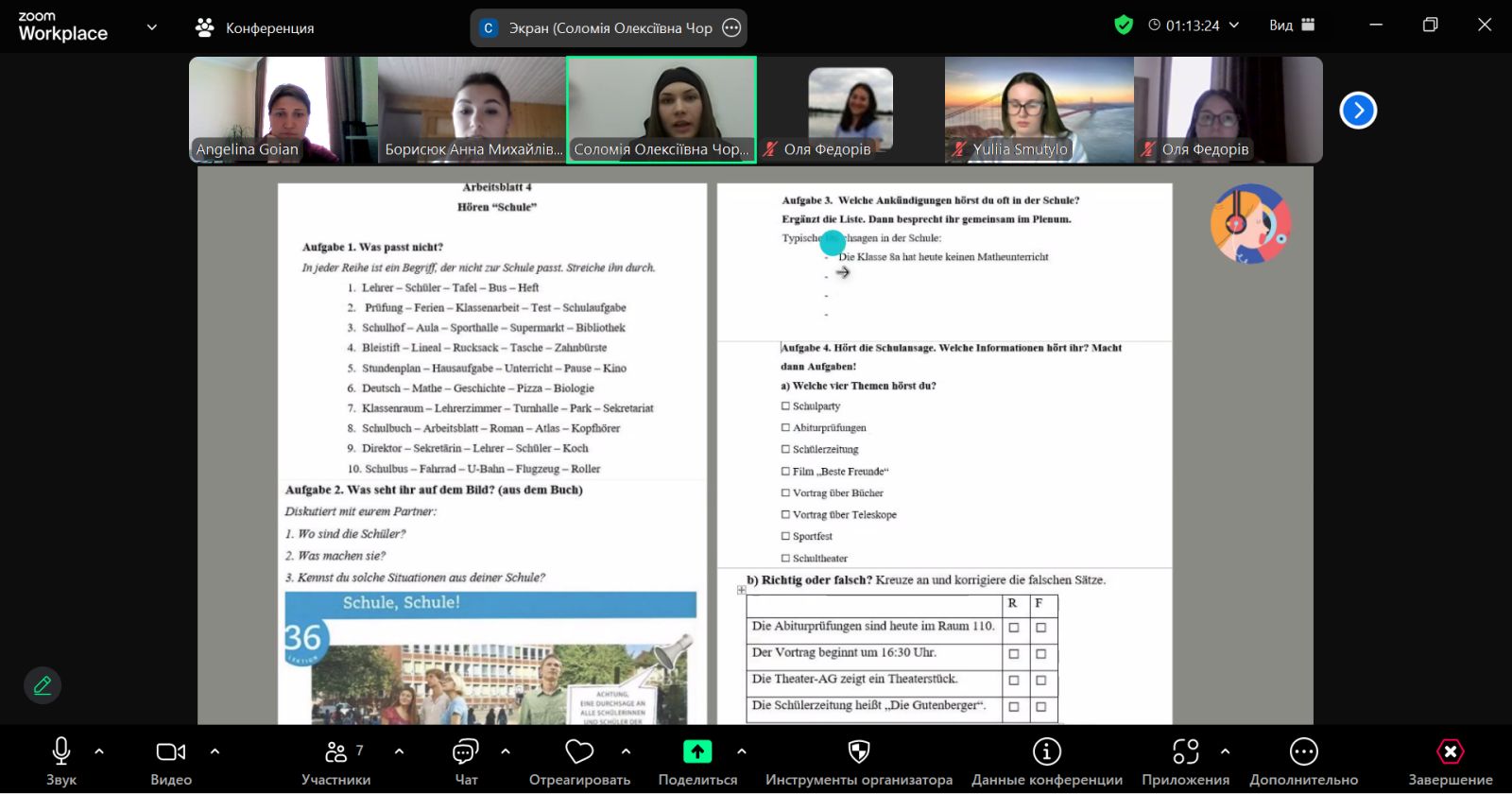Viewport: 1512px width, 794px height.
Task: Click the green annotate pencil icon
Action: 43,685
